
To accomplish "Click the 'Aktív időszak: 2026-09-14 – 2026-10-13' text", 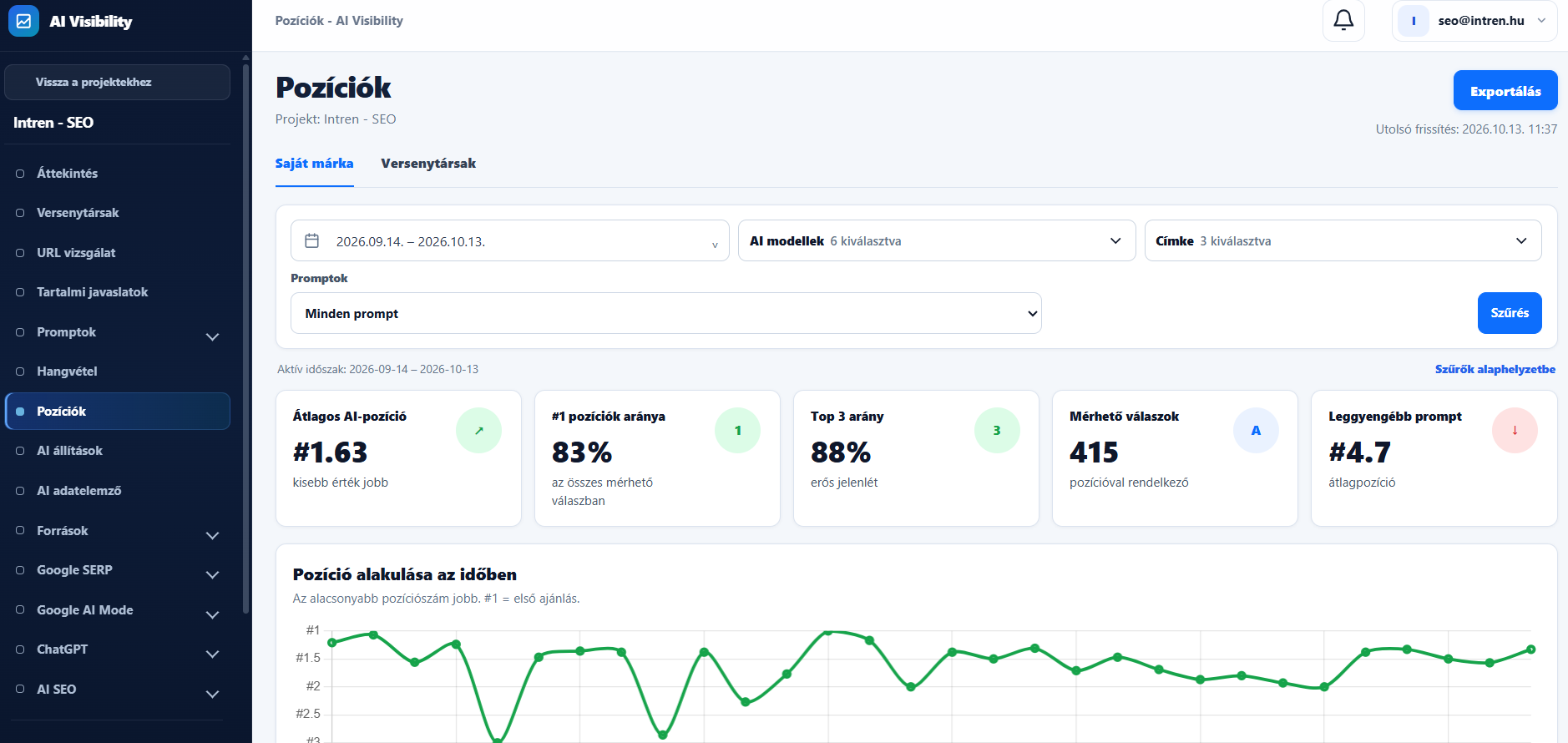I will 378,369.
